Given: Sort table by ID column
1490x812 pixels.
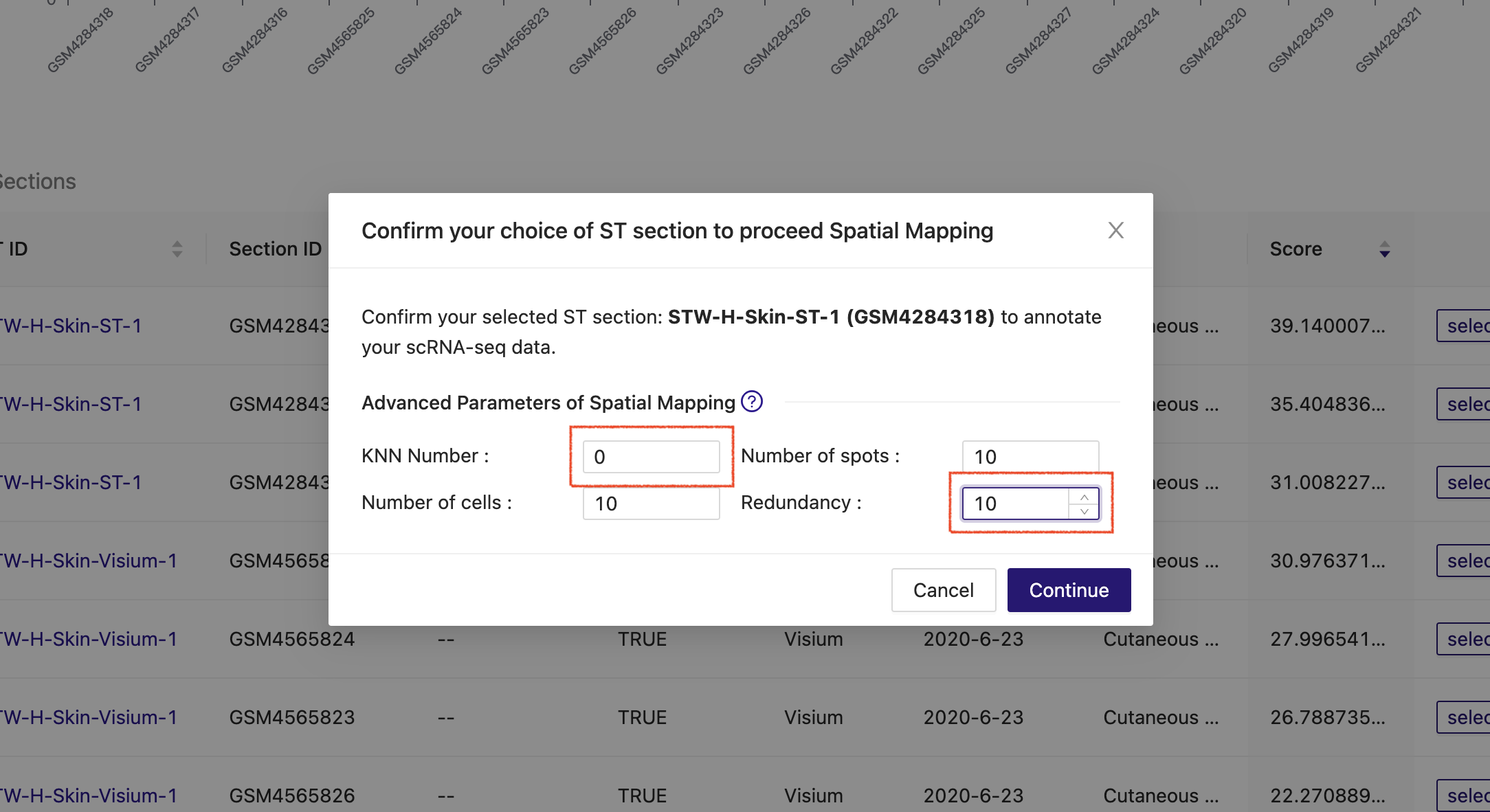Looking at the screenshot, I should (177, 249).
